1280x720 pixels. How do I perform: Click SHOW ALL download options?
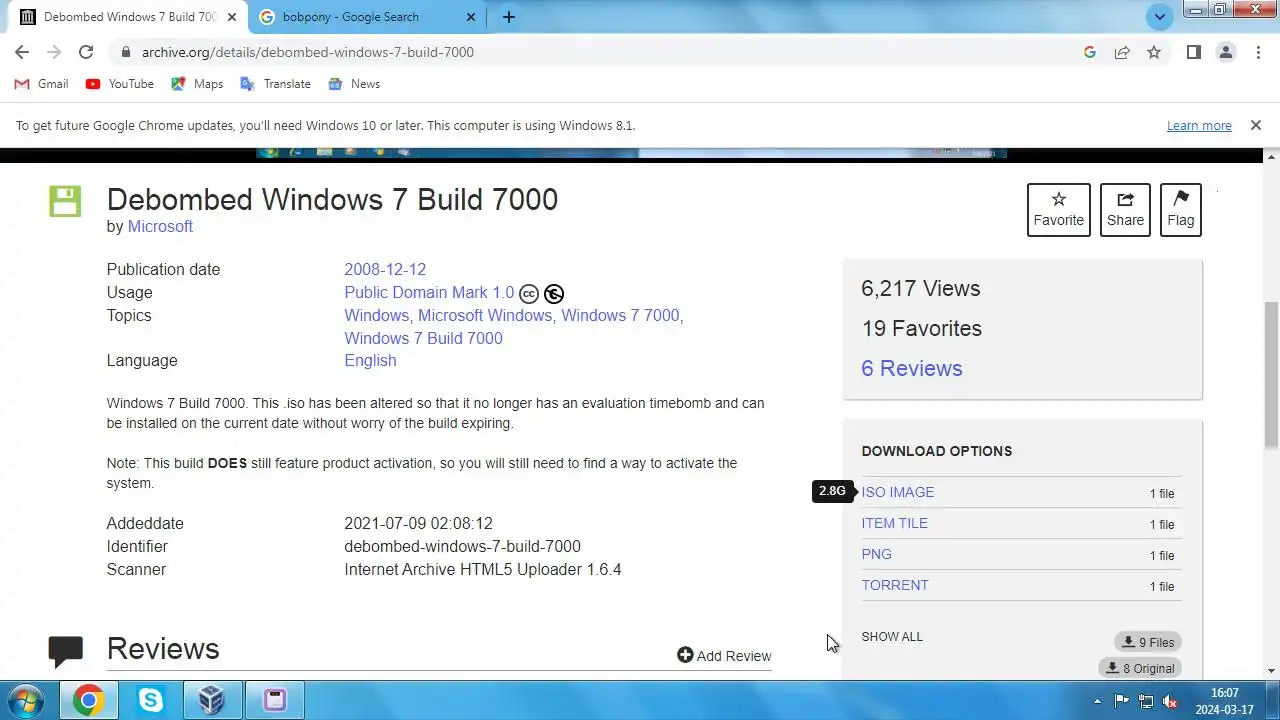[x=892, y=636]
